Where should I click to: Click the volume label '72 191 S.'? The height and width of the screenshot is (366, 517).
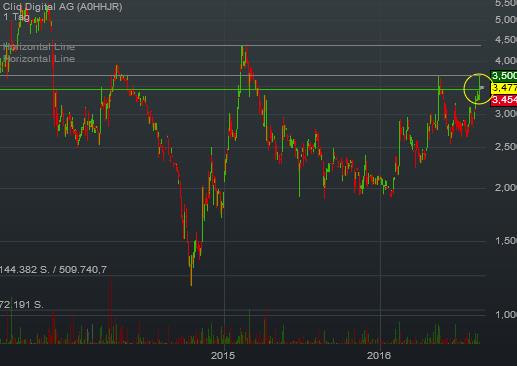pos(22,304)
